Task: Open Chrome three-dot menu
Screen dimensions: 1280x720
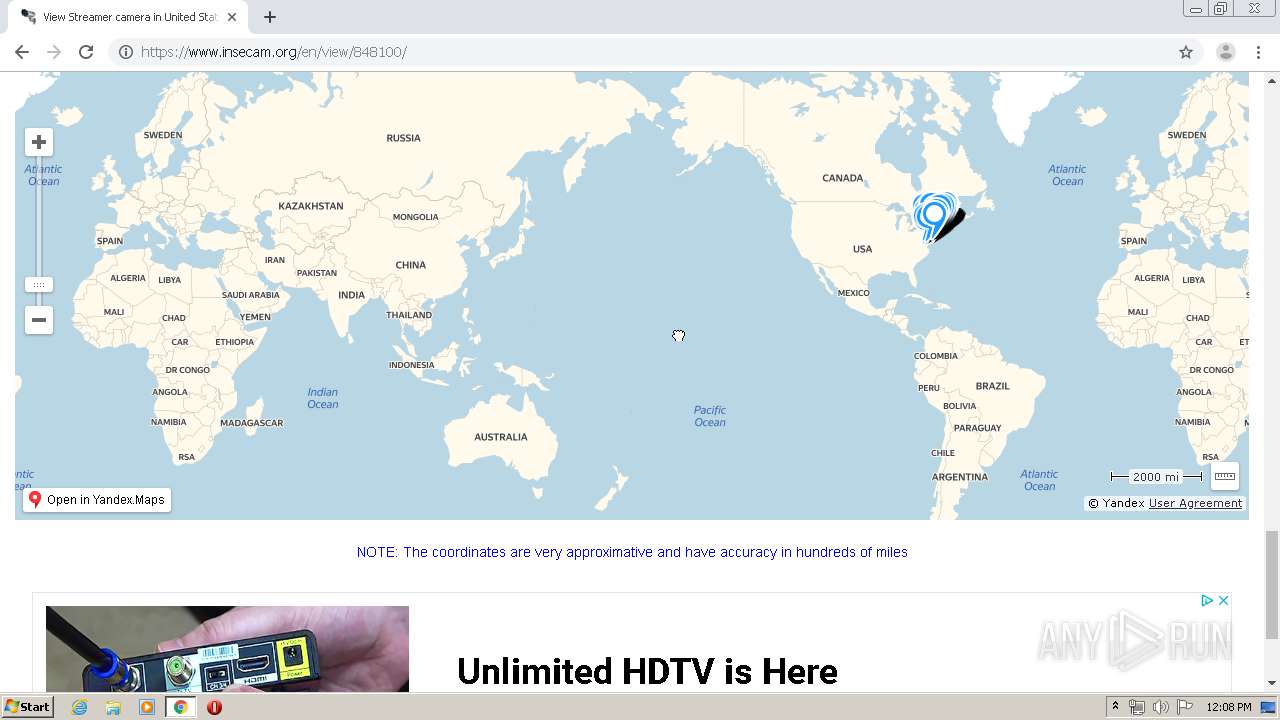Action: (1257, 52)
